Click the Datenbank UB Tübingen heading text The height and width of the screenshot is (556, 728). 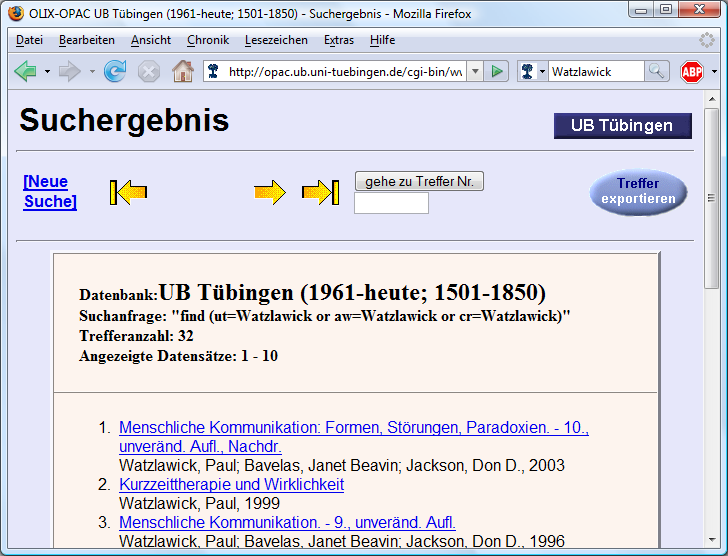[x=312, y=293]
